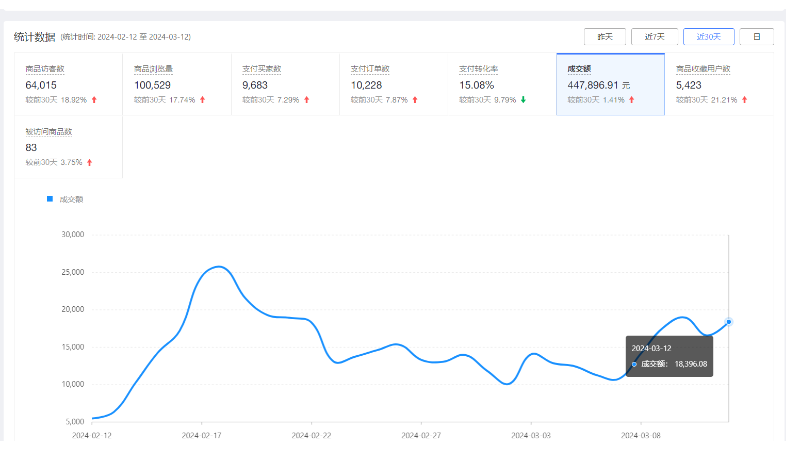Click the highlighted 成交额 metric card
Screen dimensions: 786x450
click(x=611, y=84)
